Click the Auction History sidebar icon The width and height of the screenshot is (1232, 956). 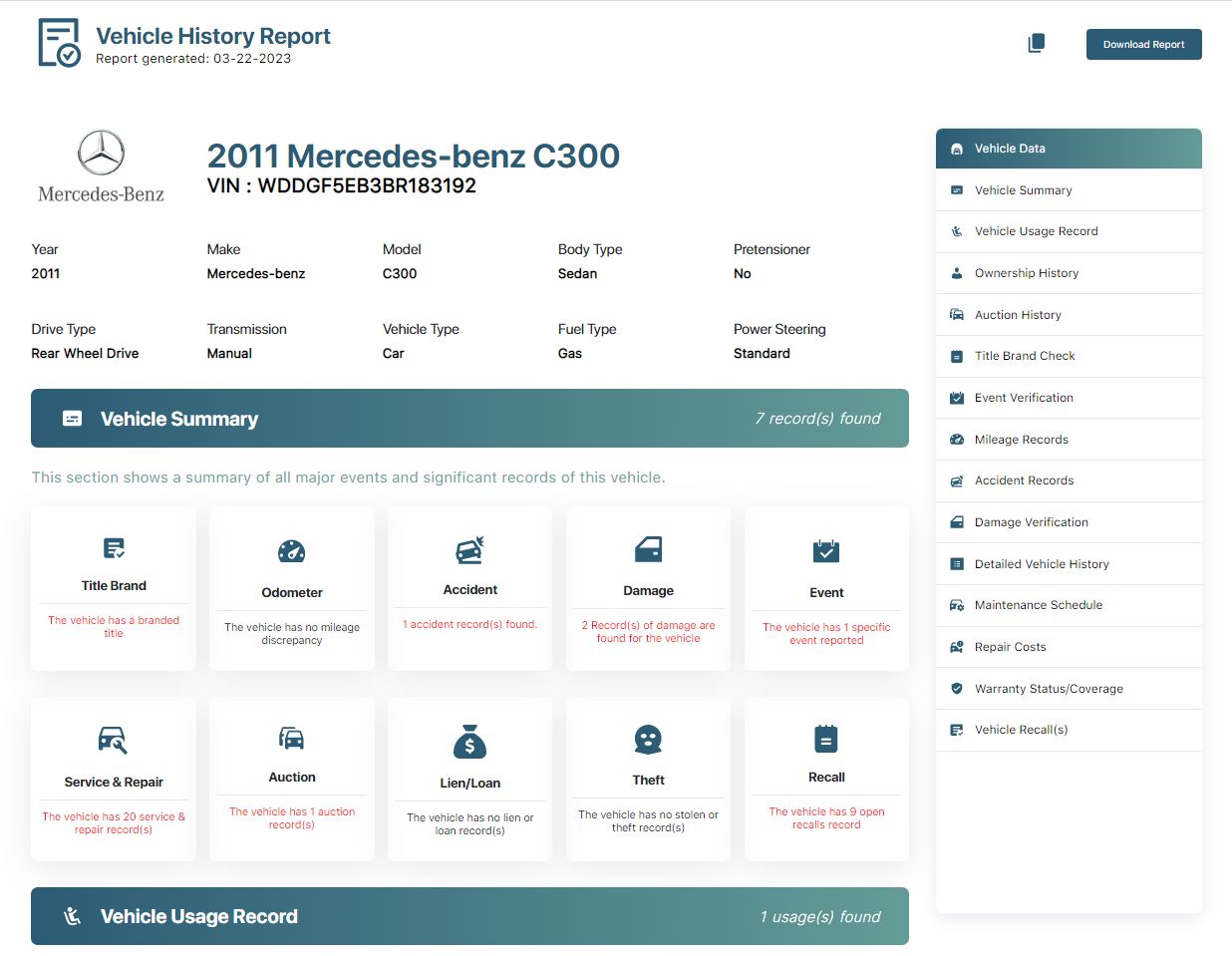coord(957,315)
